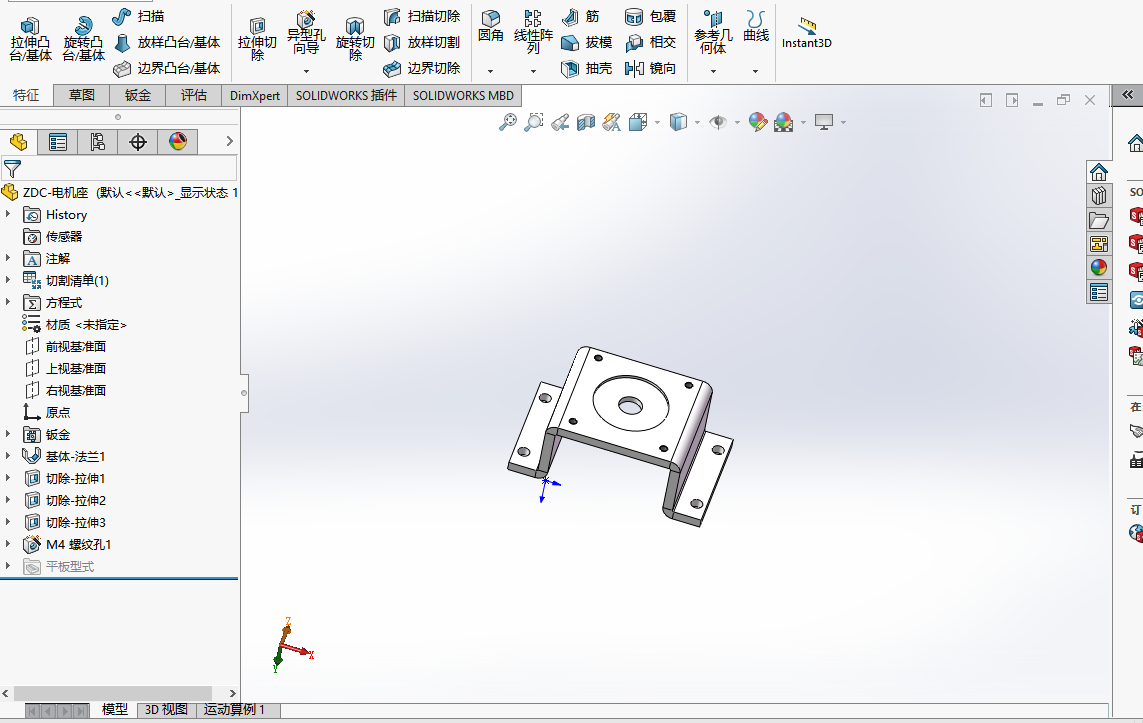Expand the 切割清单(1) cut list node
This screenshot has width=1143, height=723.
[8, 280]
